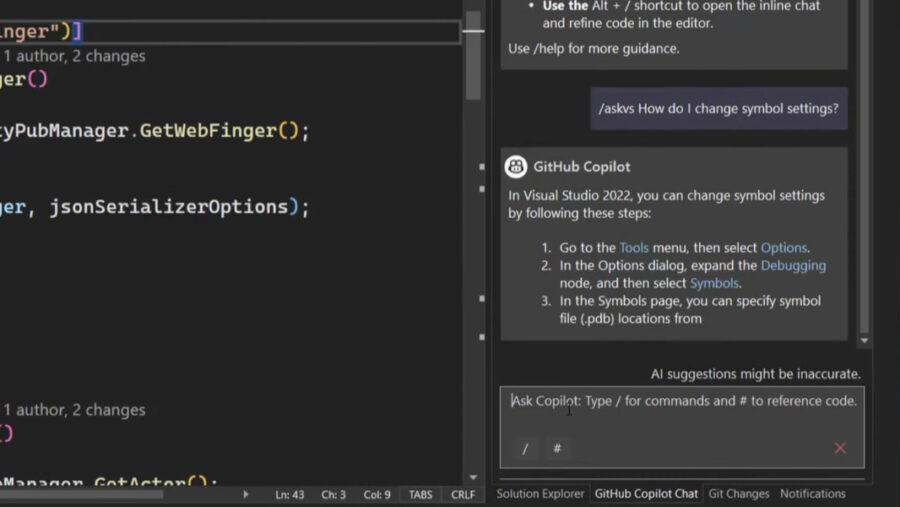Switch to Notifications tab
This screenshot has width=900, height=507.
click(812, 494)
